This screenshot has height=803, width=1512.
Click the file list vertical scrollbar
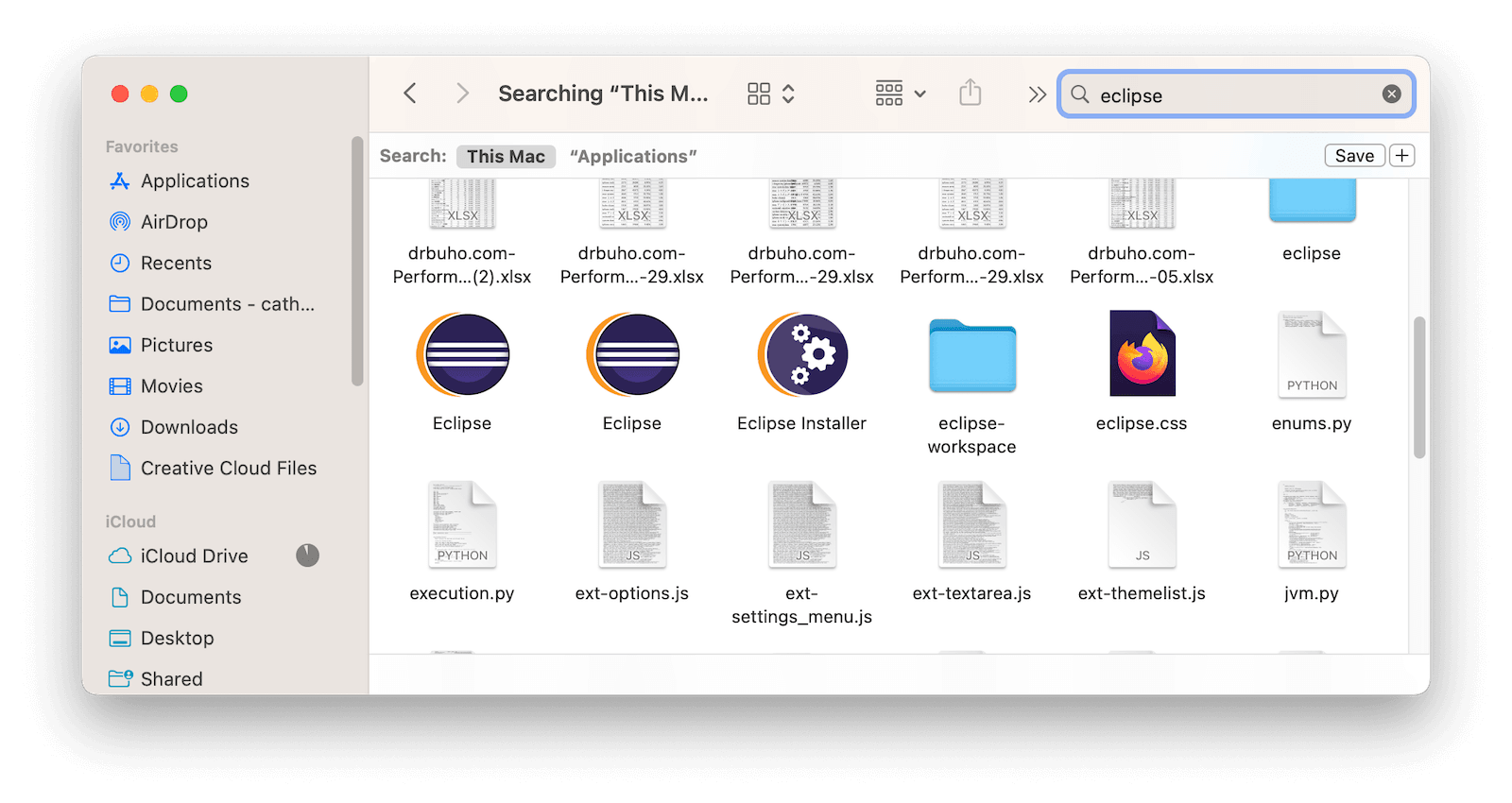(1418, 387)
